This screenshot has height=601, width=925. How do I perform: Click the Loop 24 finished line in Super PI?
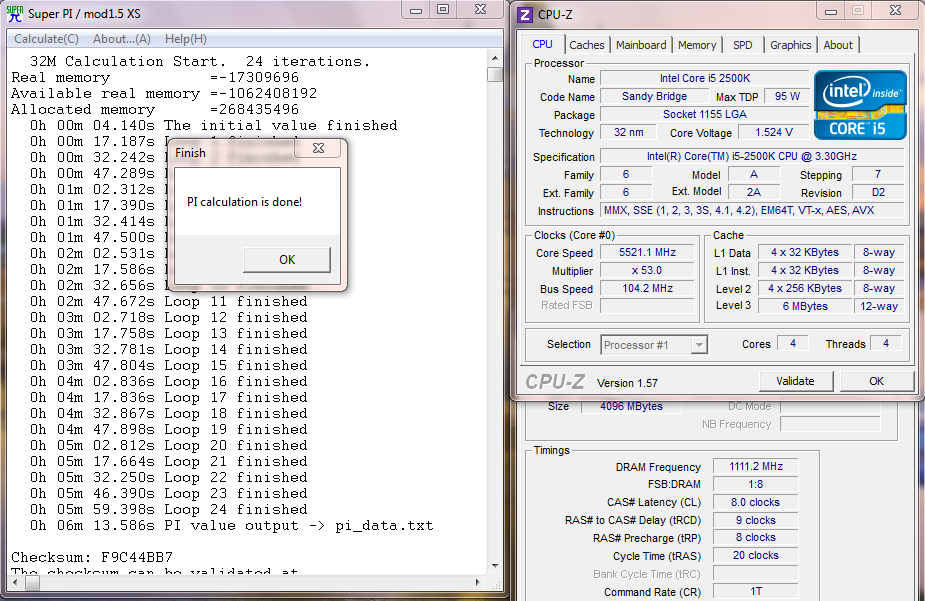[169, 510]
